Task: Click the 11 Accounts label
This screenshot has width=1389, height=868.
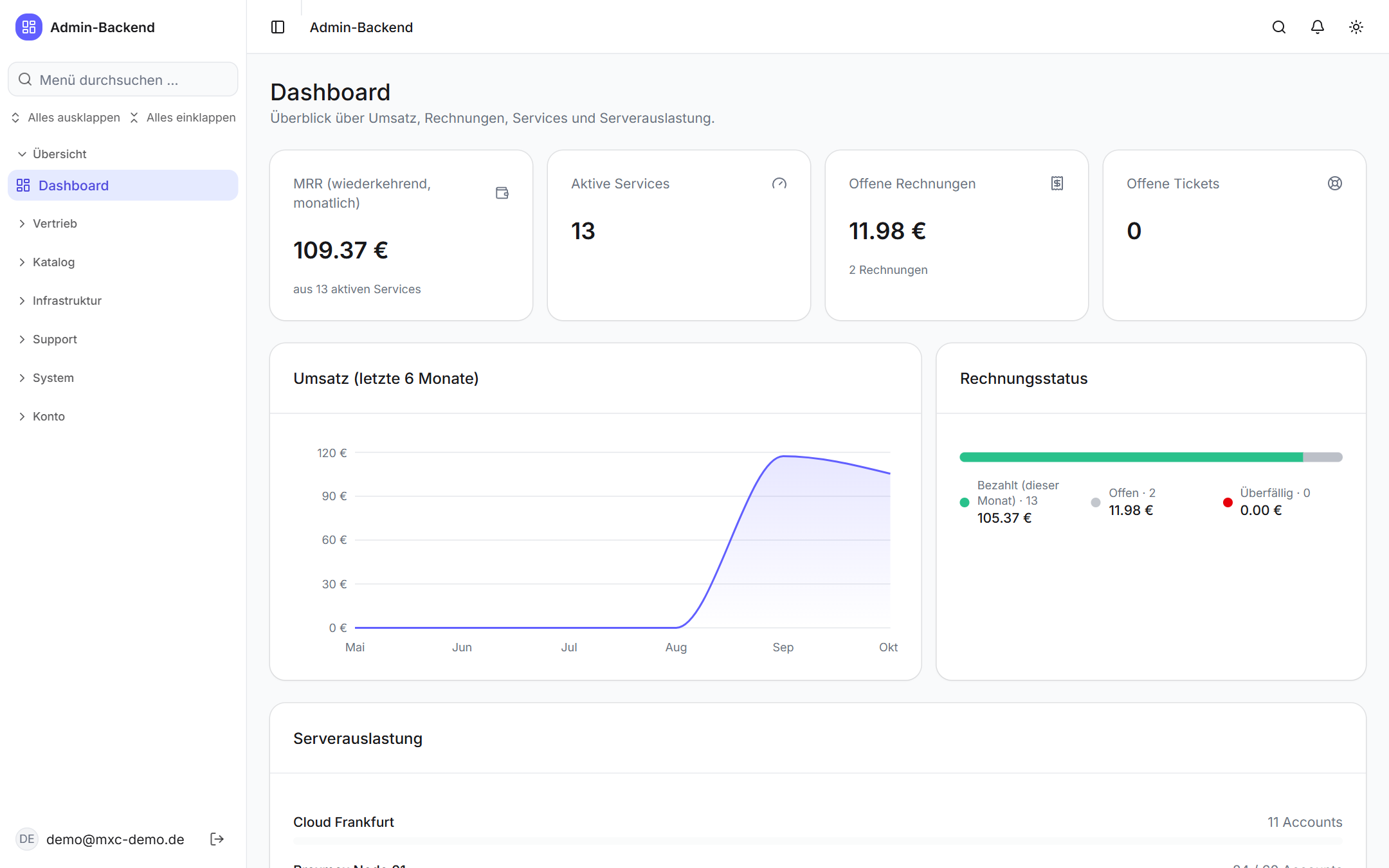Action: click(x=1305, y=822)
